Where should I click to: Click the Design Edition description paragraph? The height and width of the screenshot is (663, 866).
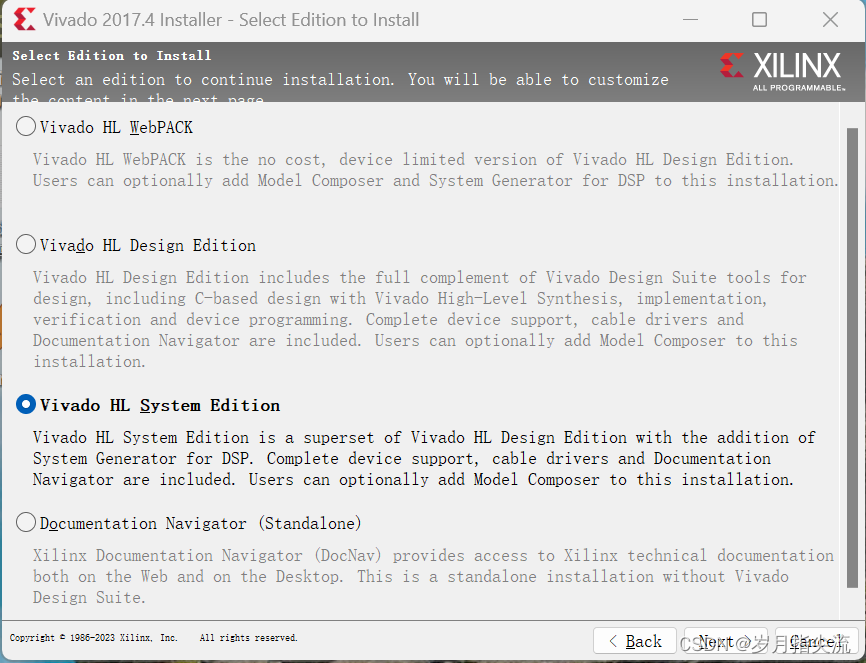[420, 319]
